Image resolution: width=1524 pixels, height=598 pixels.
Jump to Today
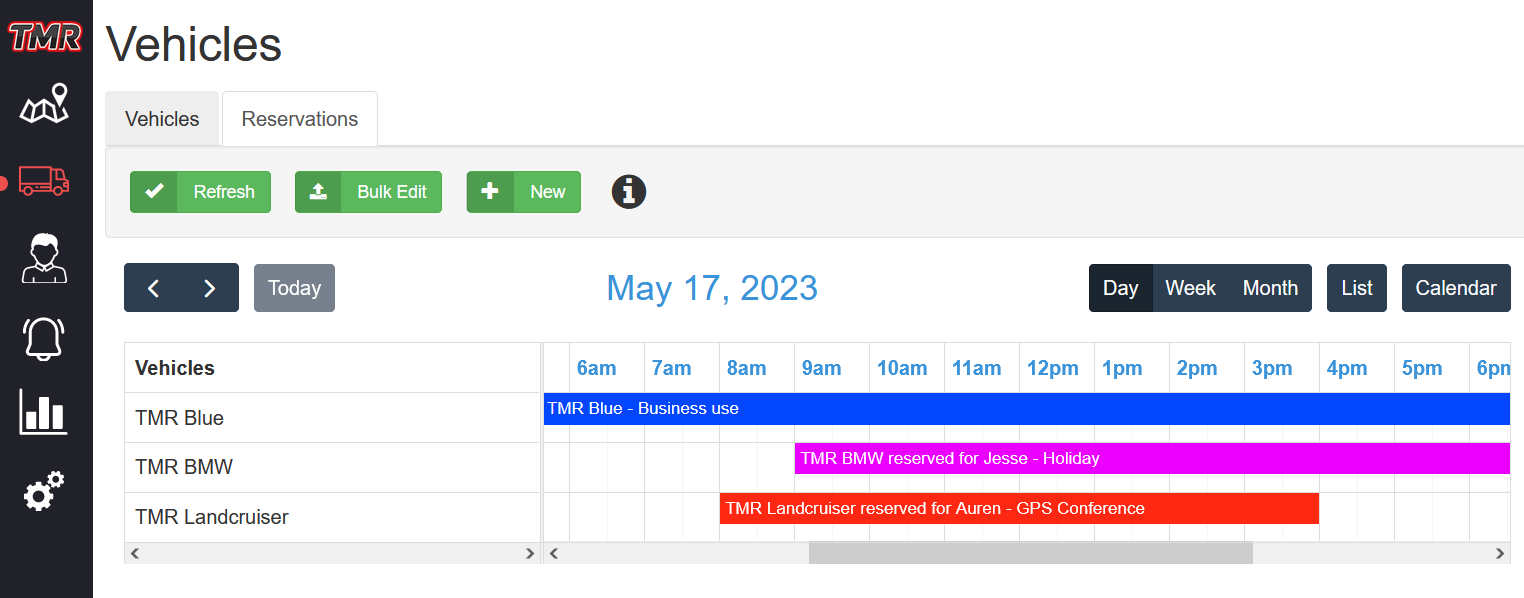[x=294, y=288]
